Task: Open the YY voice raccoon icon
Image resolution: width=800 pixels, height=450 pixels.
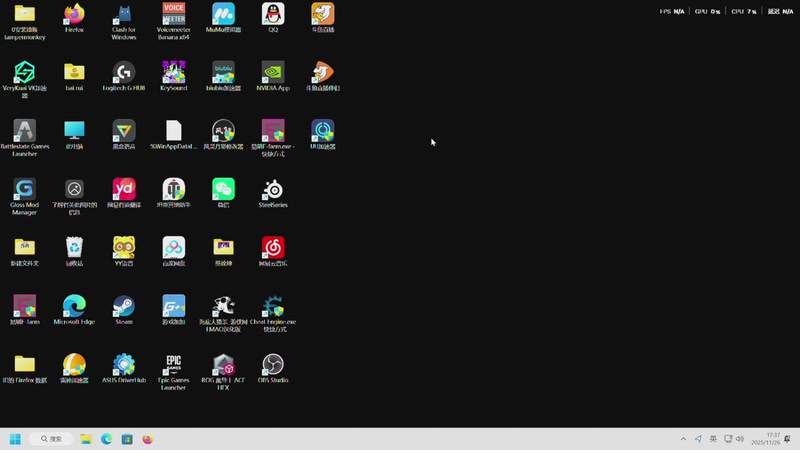Action: click(124, 252)
